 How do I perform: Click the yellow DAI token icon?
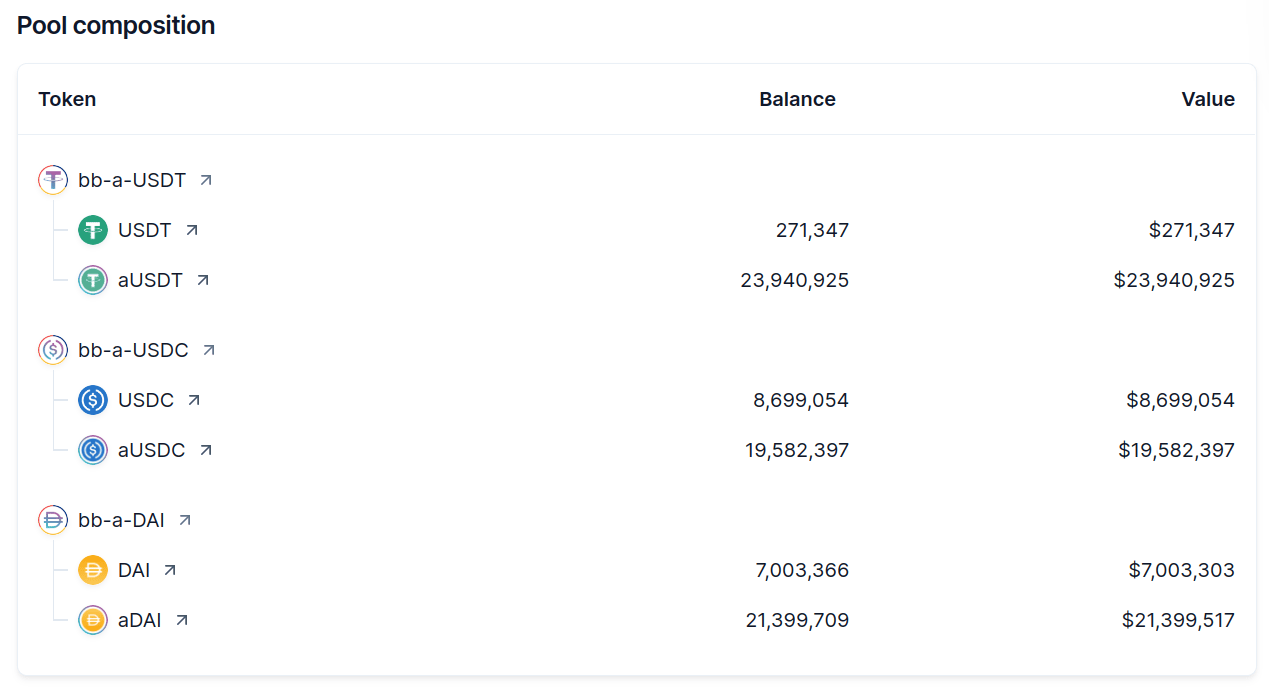pyautogui.click(x=93, y=570)
